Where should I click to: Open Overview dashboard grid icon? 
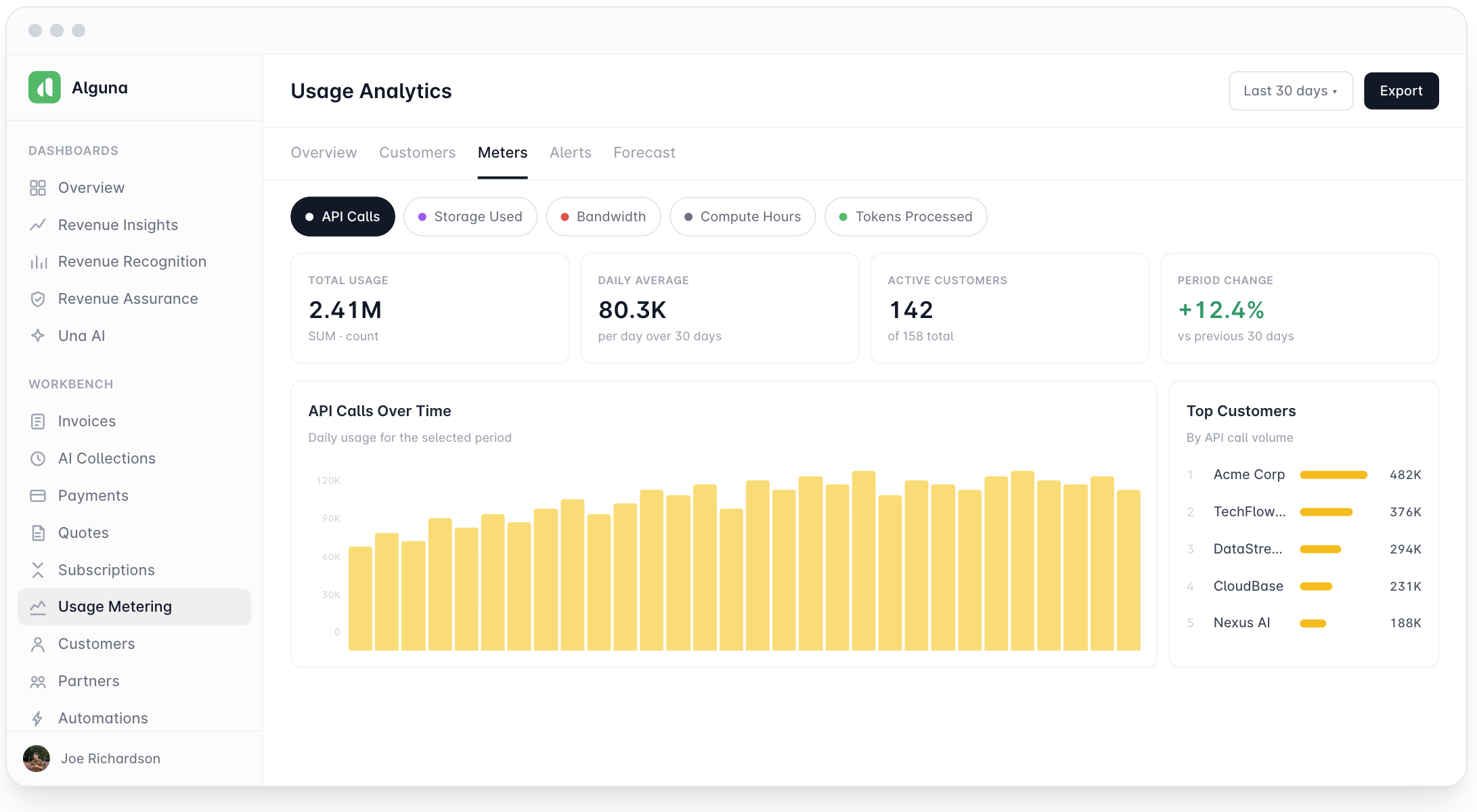38,187
